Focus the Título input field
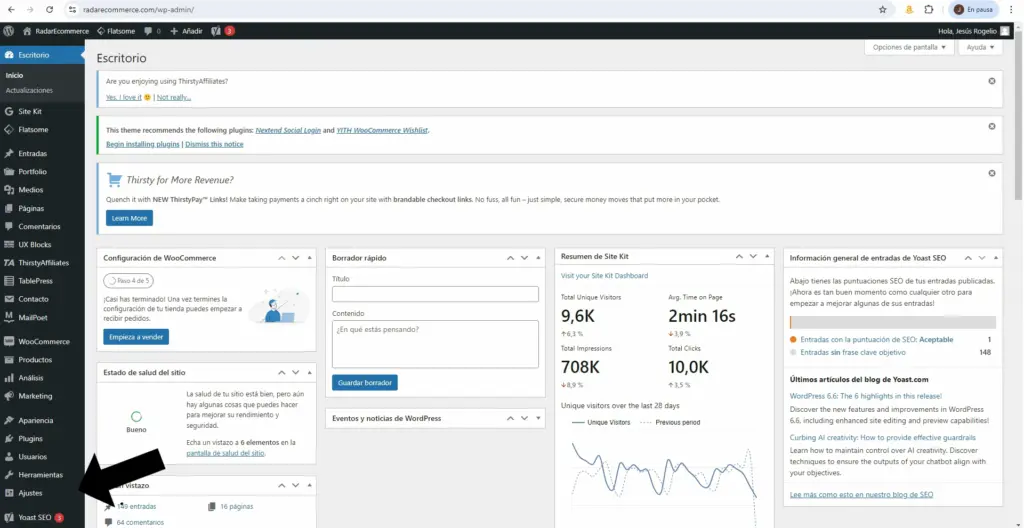This screenshot has width=1024, height=528. coord(435,294)
